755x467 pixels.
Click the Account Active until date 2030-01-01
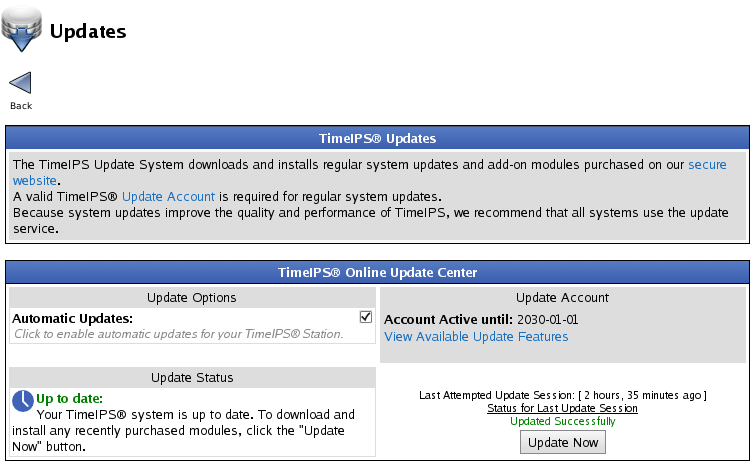pos(547,320)
